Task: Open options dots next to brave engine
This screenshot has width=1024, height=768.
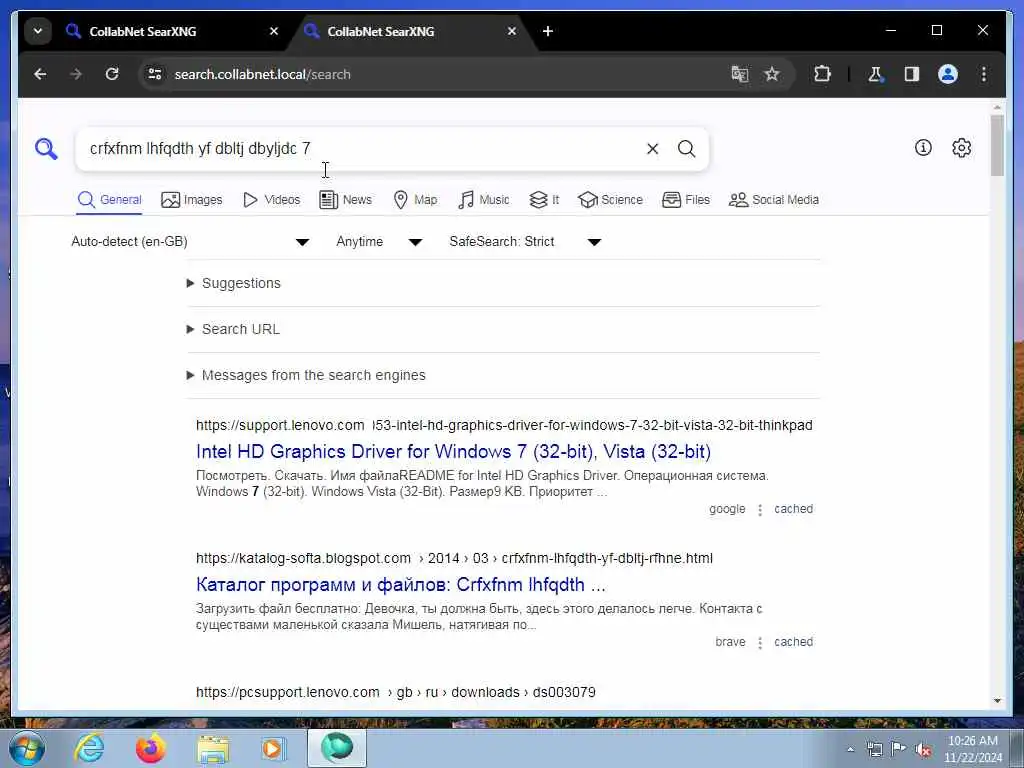Action: coord(760,643)
